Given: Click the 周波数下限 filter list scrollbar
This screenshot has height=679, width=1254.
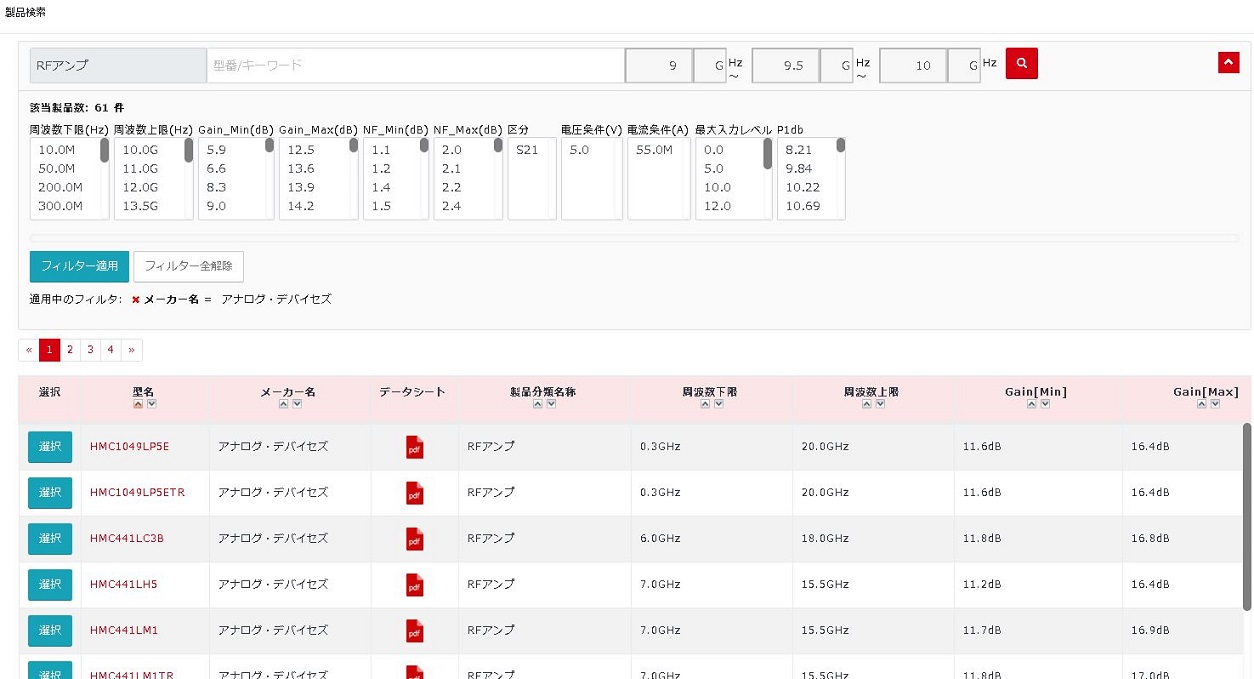Looking at the screenshot, I should 104,150.
